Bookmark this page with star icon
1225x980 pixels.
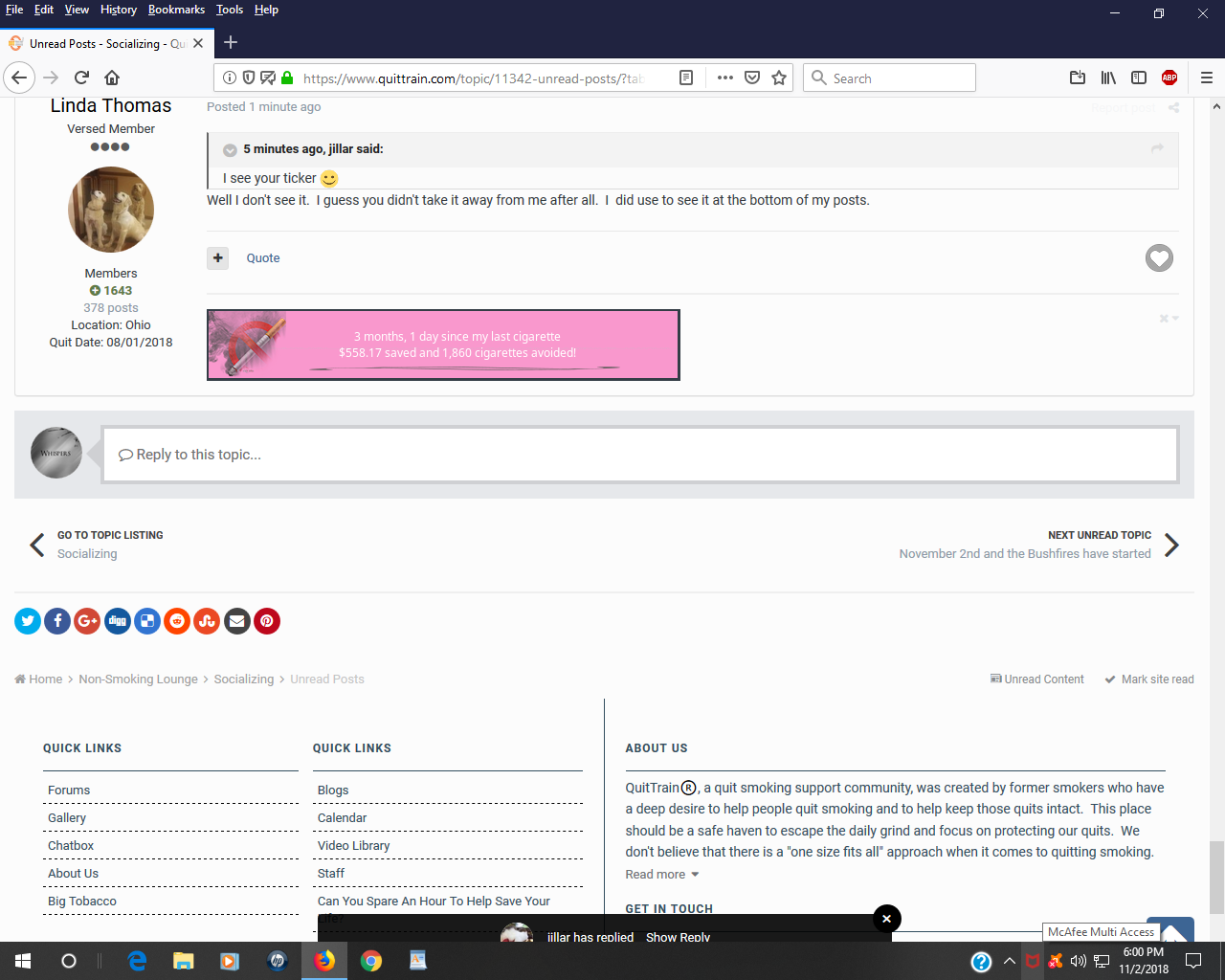(779, 78)
